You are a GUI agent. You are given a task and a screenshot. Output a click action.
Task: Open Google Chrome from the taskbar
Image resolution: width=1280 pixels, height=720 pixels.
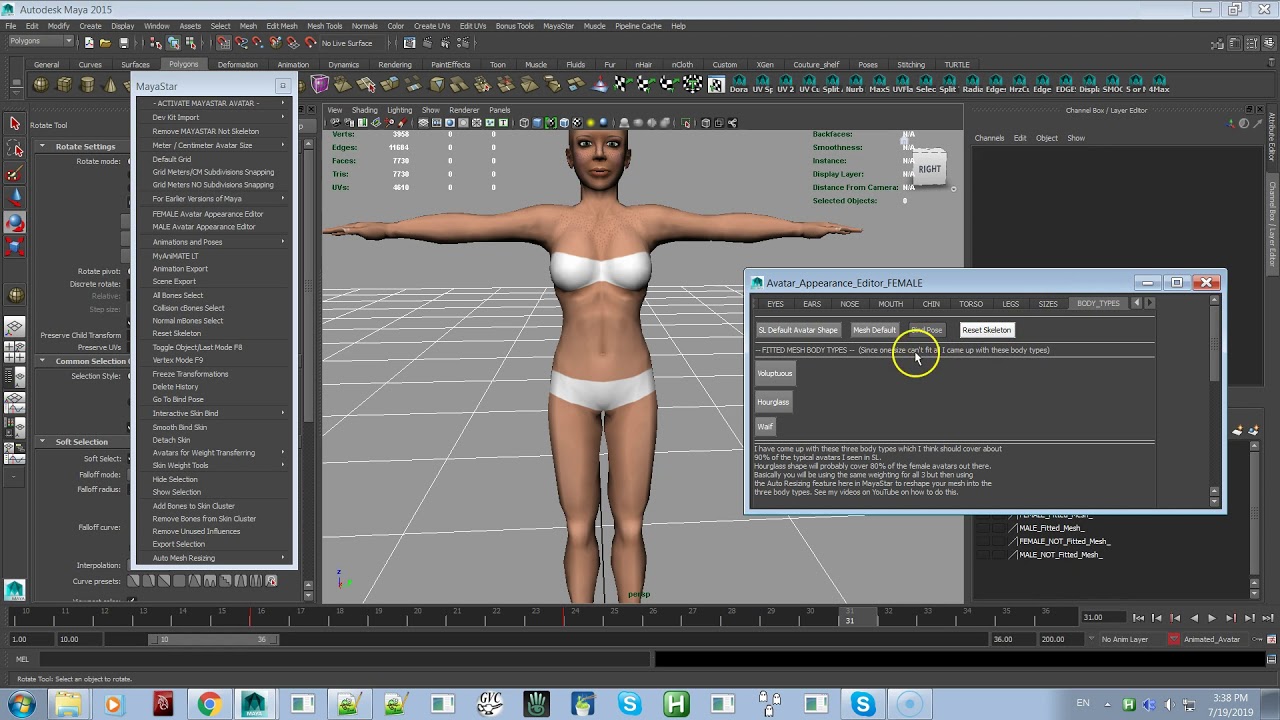(x=208, y=705)
